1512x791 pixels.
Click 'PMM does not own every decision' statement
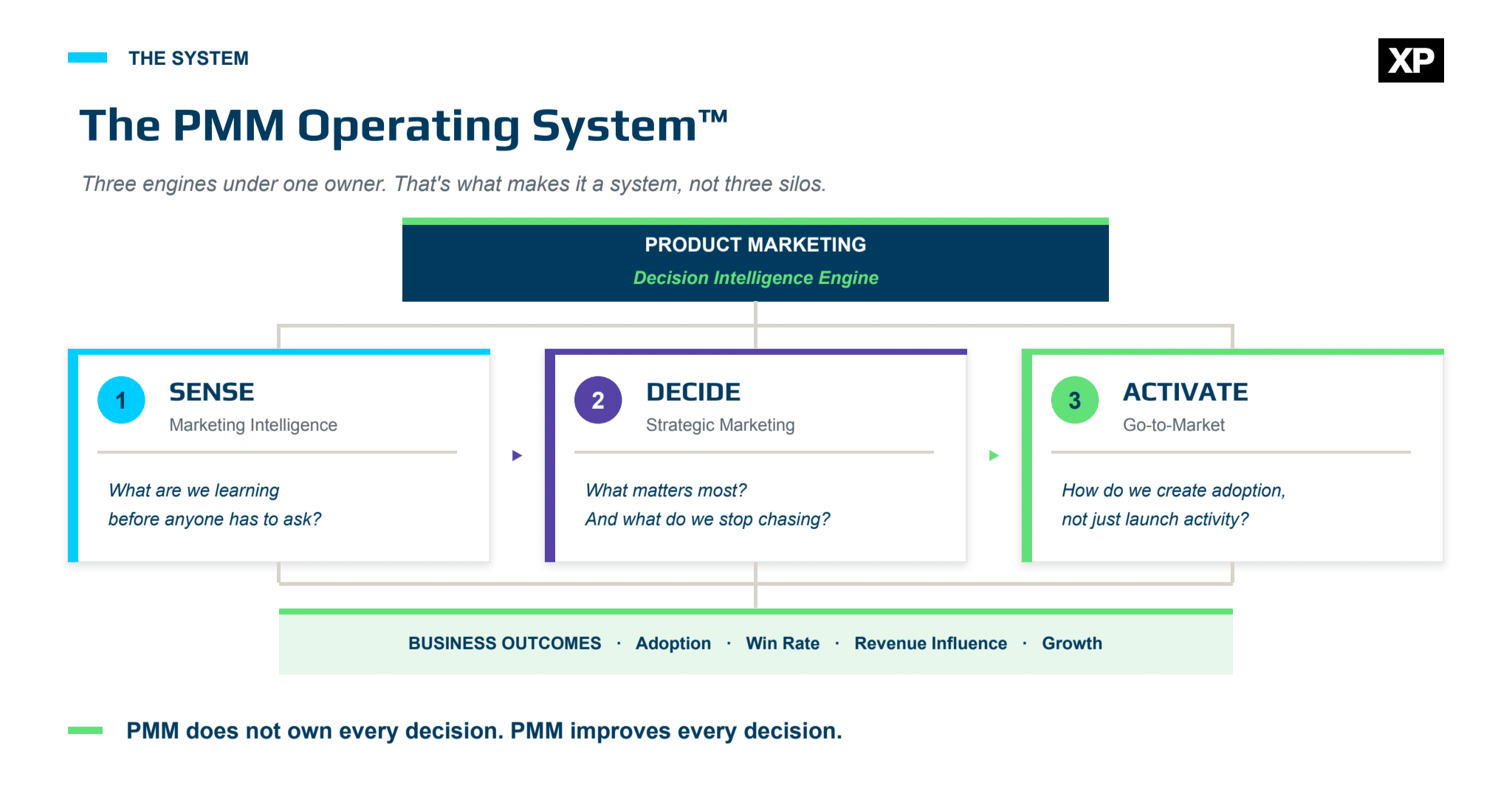[315, 731]
